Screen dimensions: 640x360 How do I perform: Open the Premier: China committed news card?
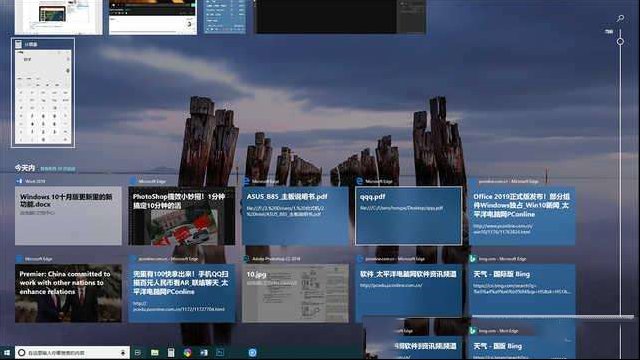pos(68,293)
